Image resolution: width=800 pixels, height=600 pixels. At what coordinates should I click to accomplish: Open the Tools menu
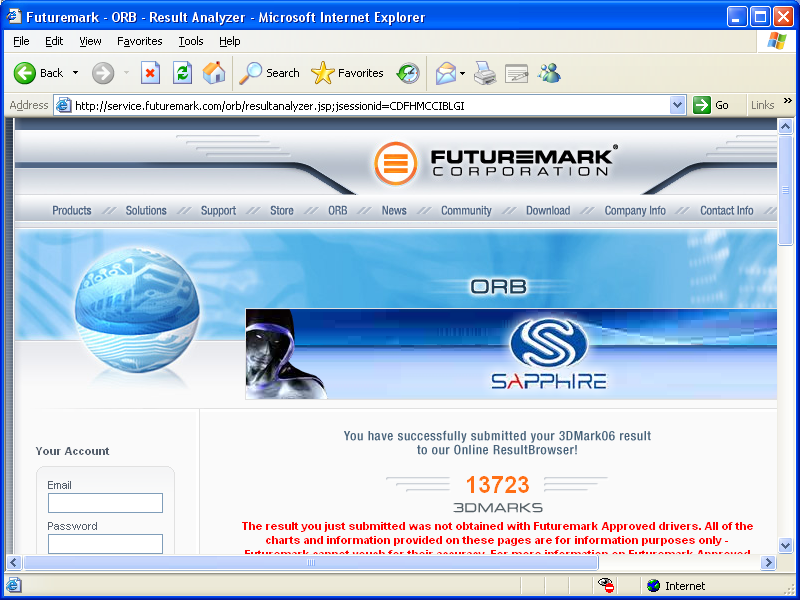point(191,41)
